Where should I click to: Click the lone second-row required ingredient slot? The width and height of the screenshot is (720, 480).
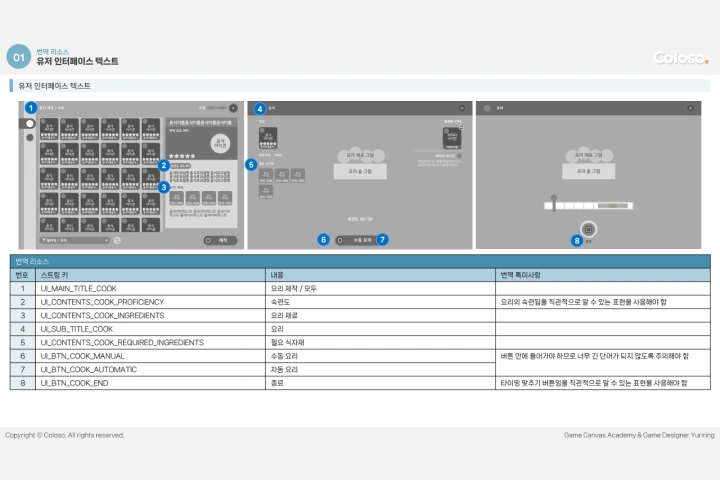266,192
